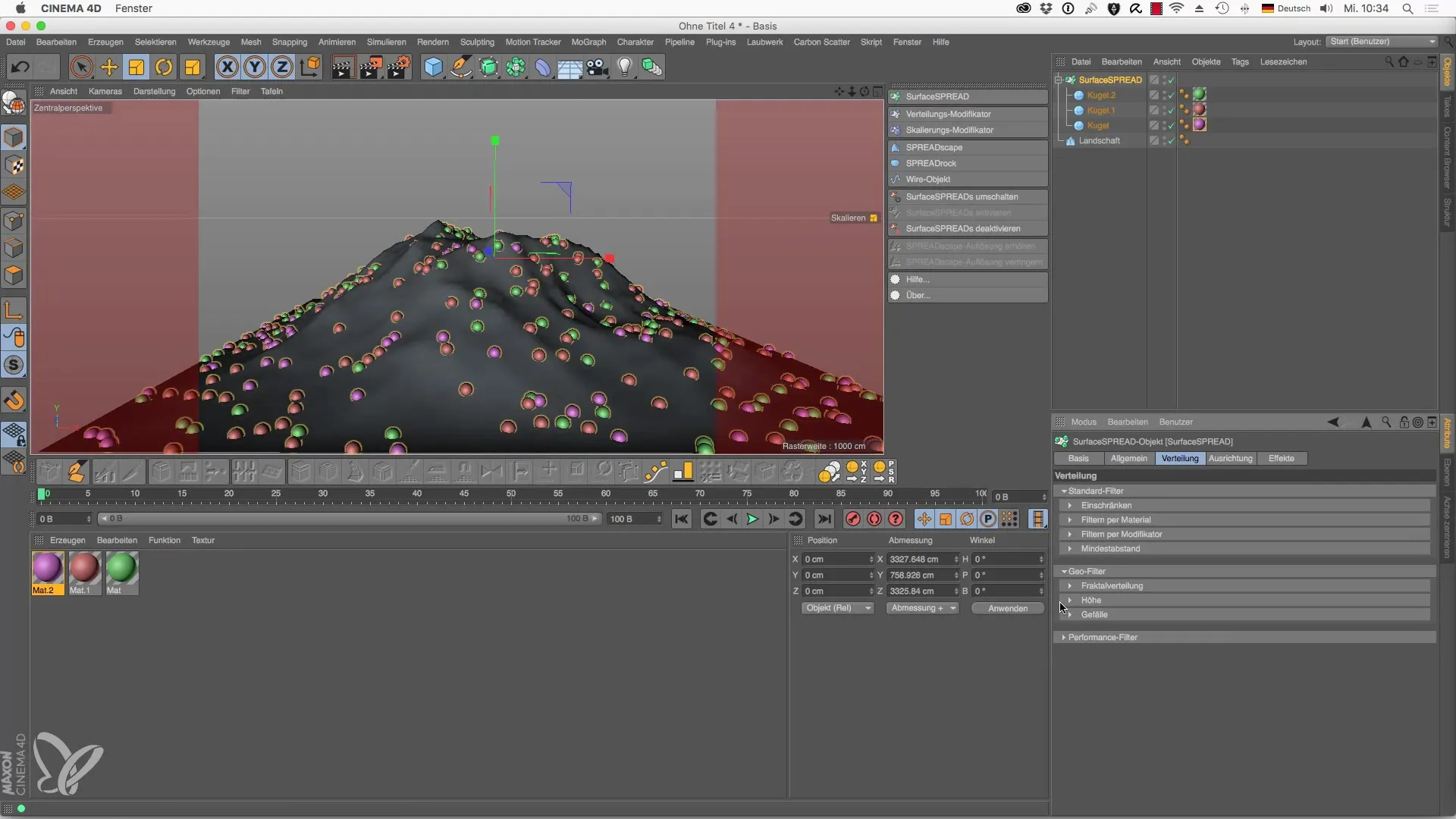1456x819 pixels.
Task: Switch to the Ausrichtung tab
Action: tap(1230, 459)
